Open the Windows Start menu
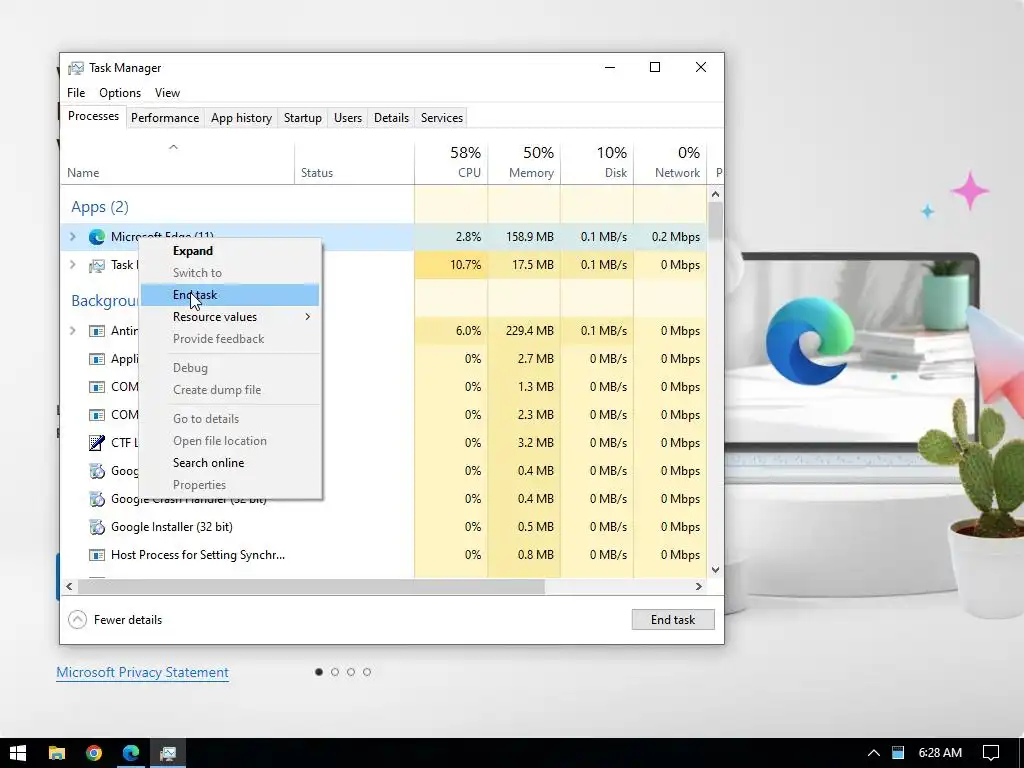Image resolution: width=1024 pixels, height=768 pixels. [18, 753]
